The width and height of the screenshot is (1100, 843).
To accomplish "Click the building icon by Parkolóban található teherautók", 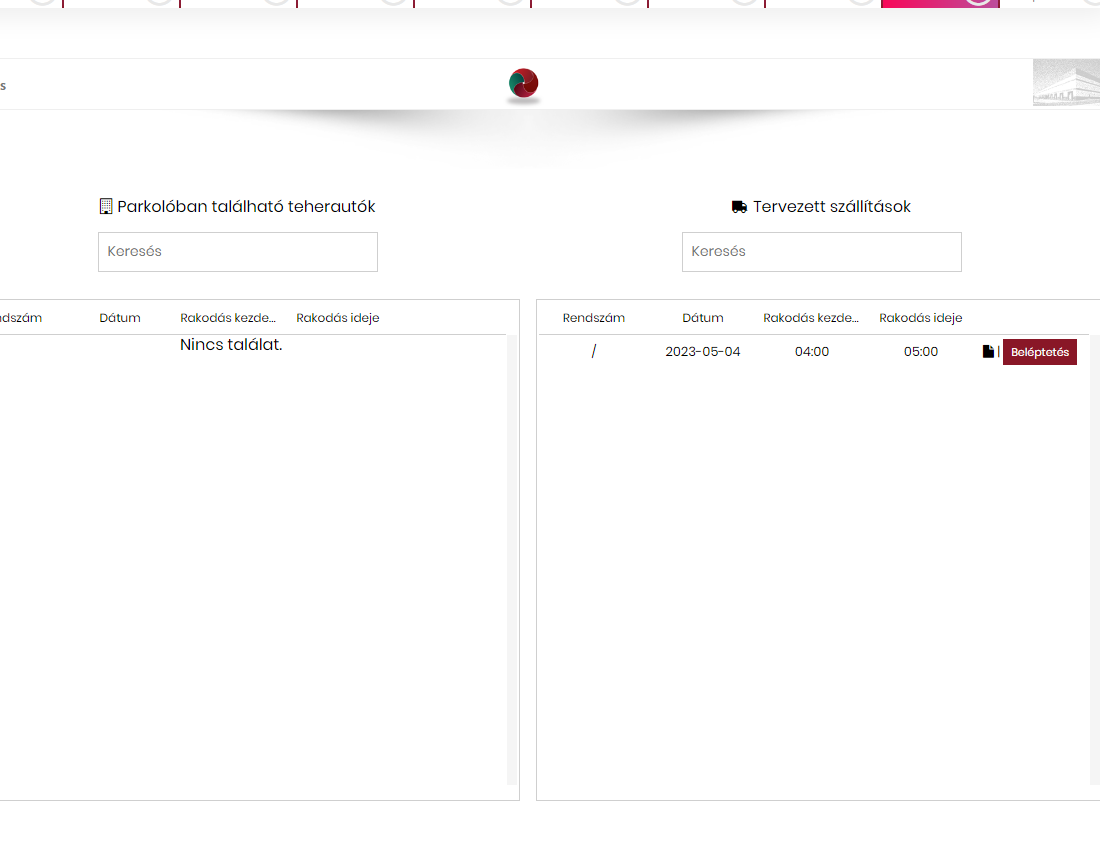I will coord(106,207).
